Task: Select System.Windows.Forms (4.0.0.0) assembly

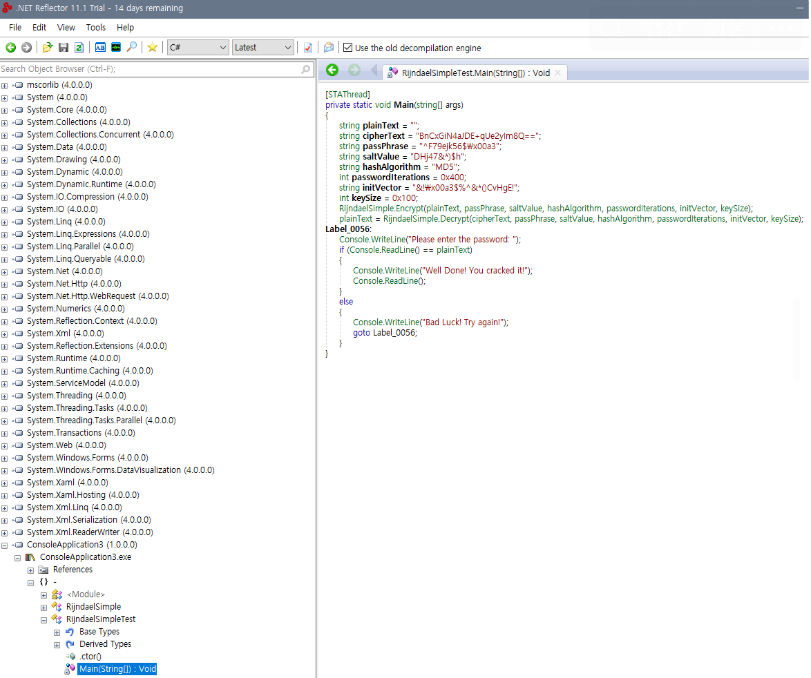Action: [x=87, y=458]
